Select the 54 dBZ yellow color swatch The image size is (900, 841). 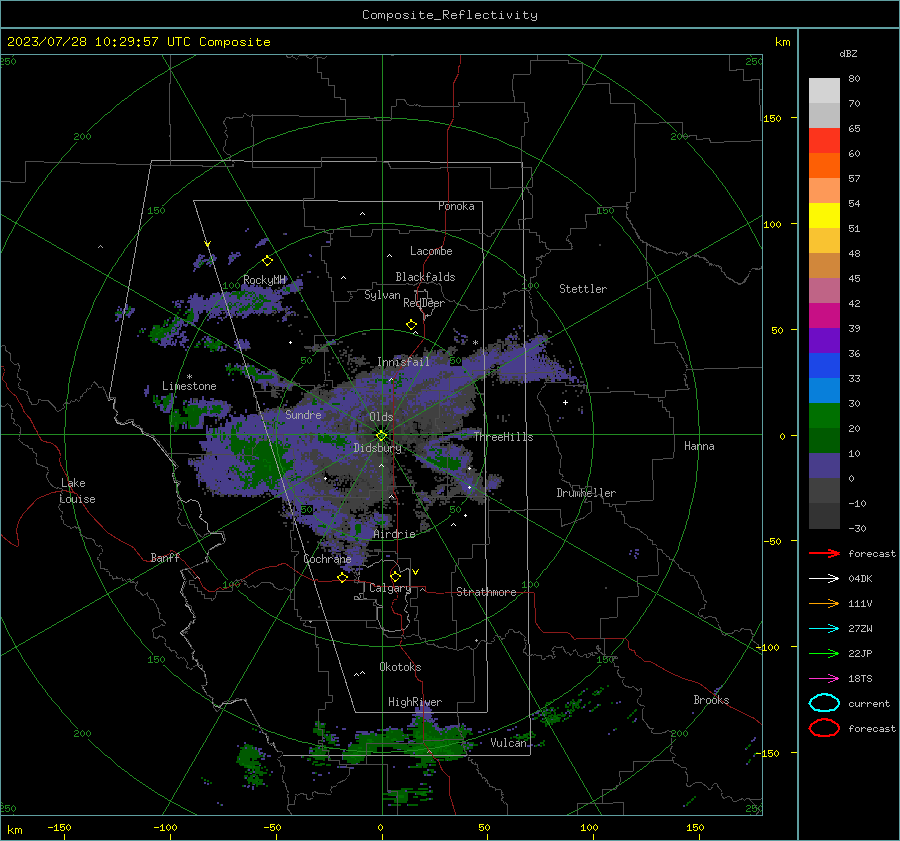(x=824, y=215)
